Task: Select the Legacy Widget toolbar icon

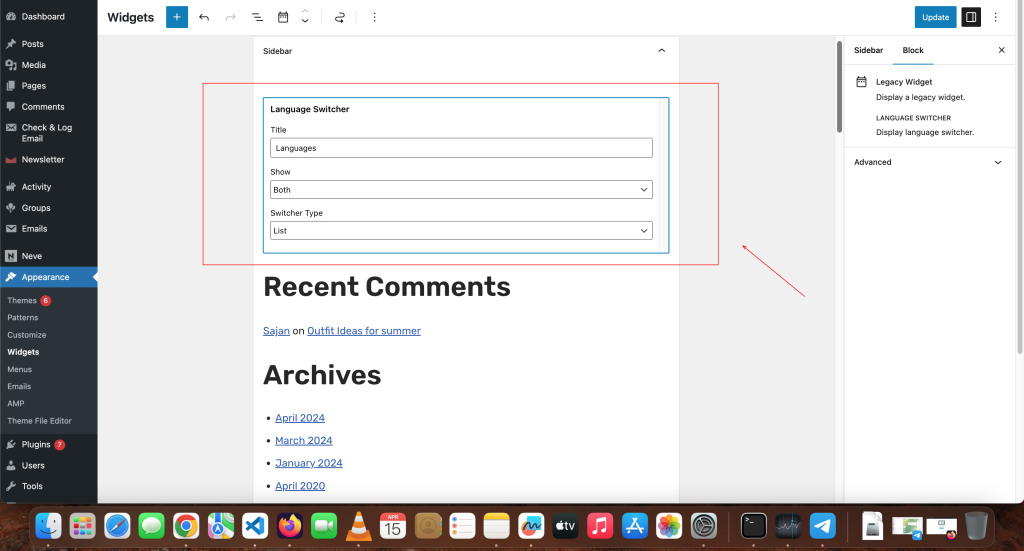Action: coord(283,18)
